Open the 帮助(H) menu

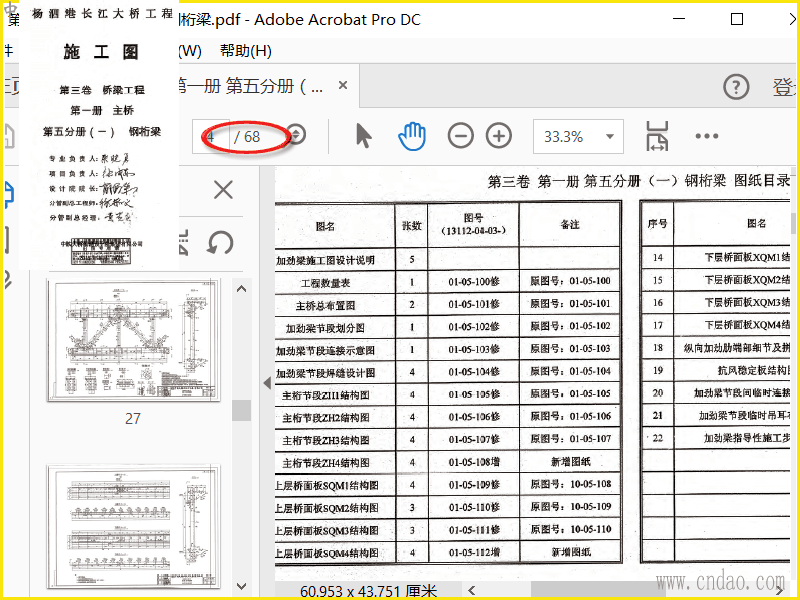(245, 51)
